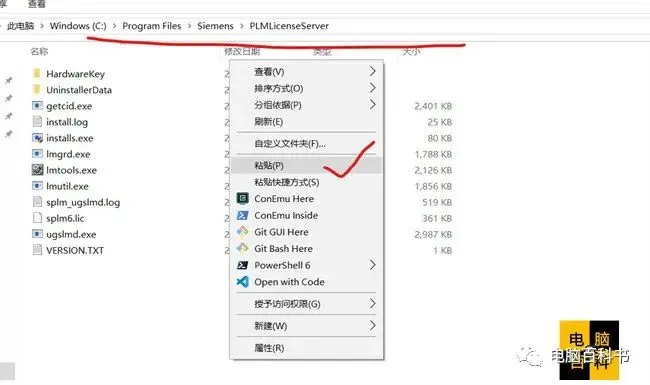
Task: Choose 刷新(E) from the context menu
Action: coord(306,121)
